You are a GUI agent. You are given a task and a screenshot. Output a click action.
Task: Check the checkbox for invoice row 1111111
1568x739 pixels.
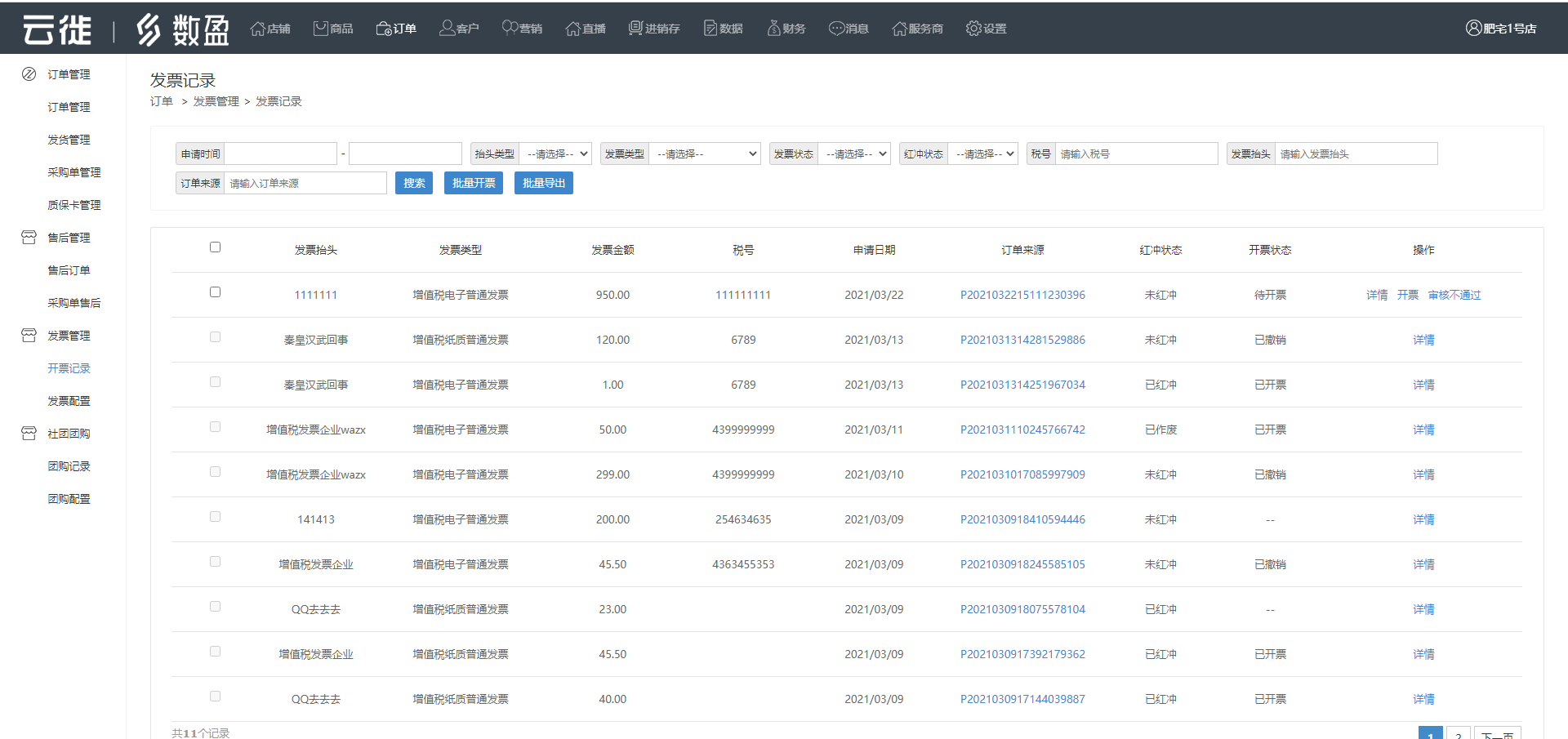coord(216,292)
